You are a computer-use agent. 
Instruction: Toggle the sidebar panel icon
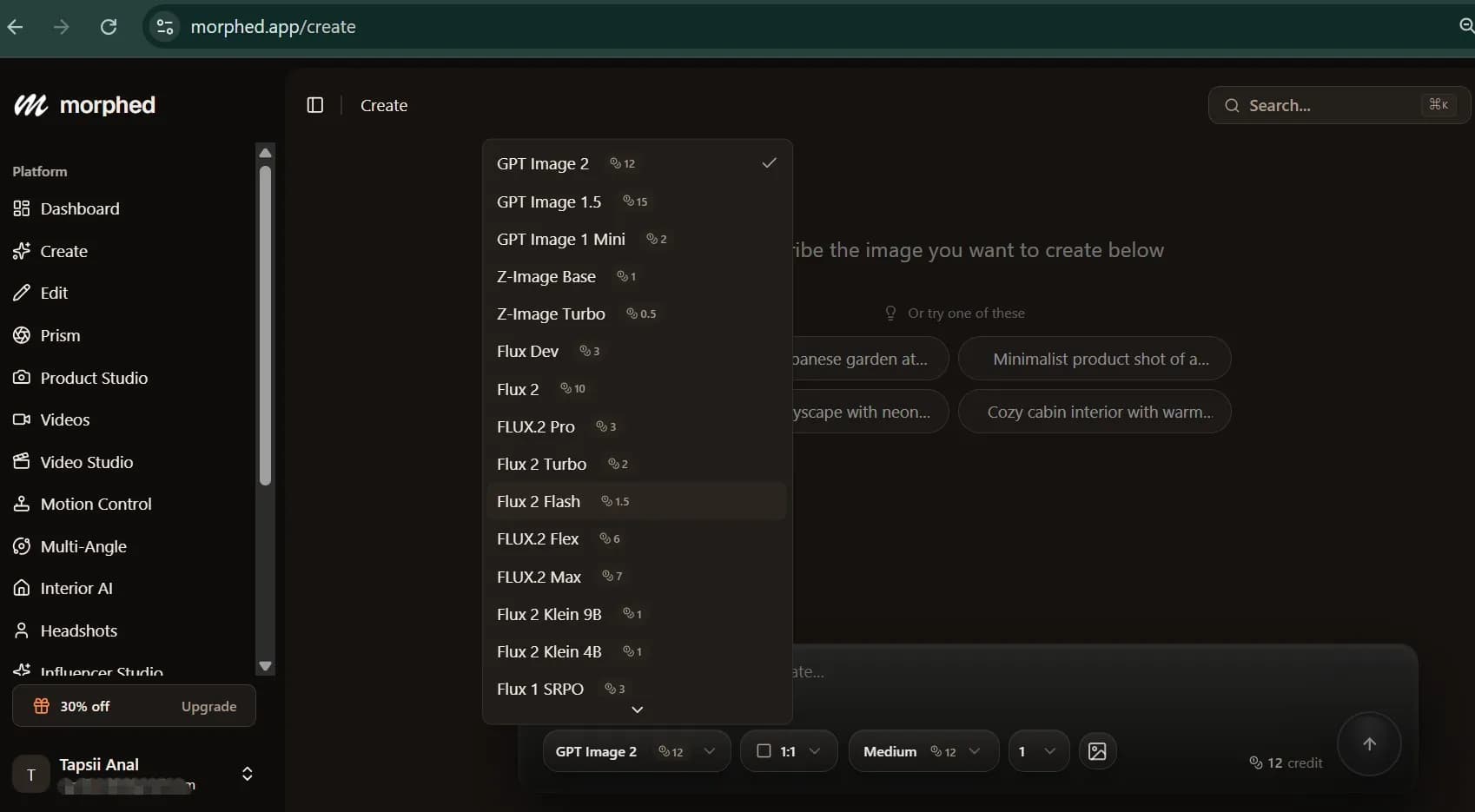[315, 105]
